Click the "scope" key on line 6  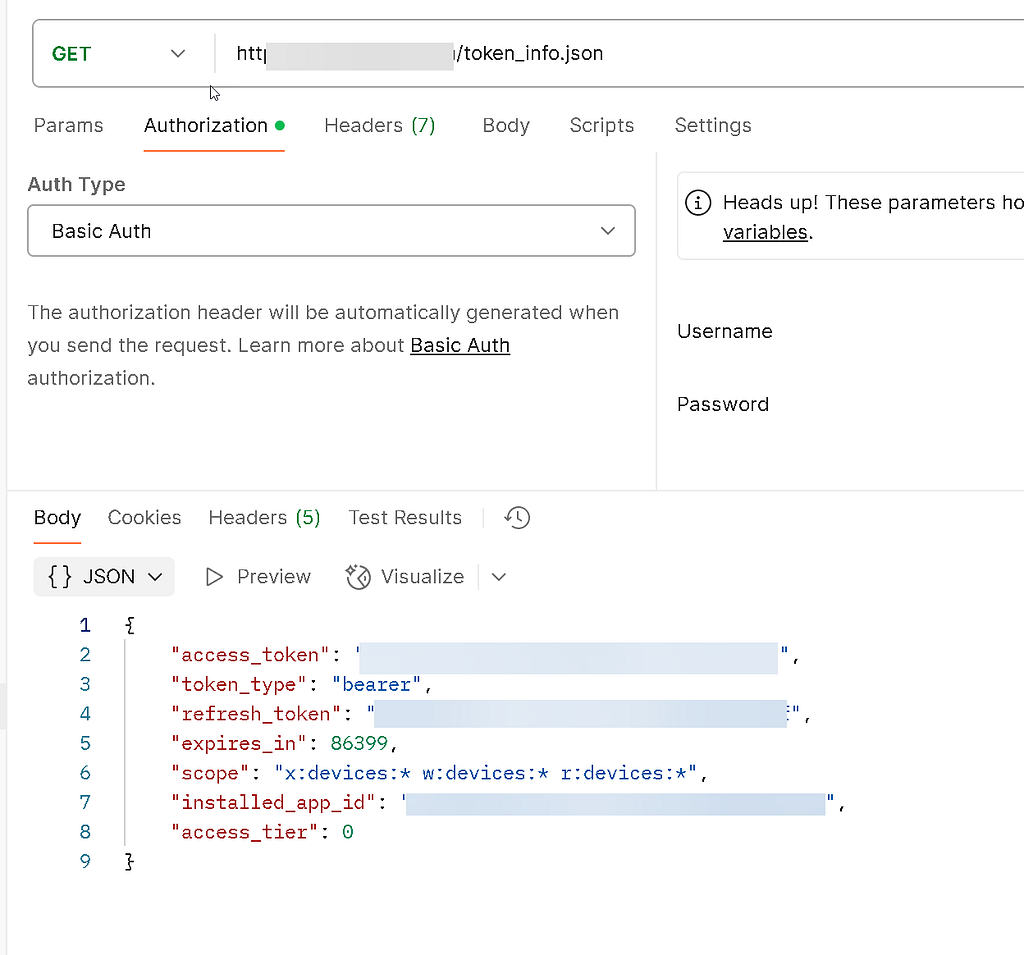point(210,773)
